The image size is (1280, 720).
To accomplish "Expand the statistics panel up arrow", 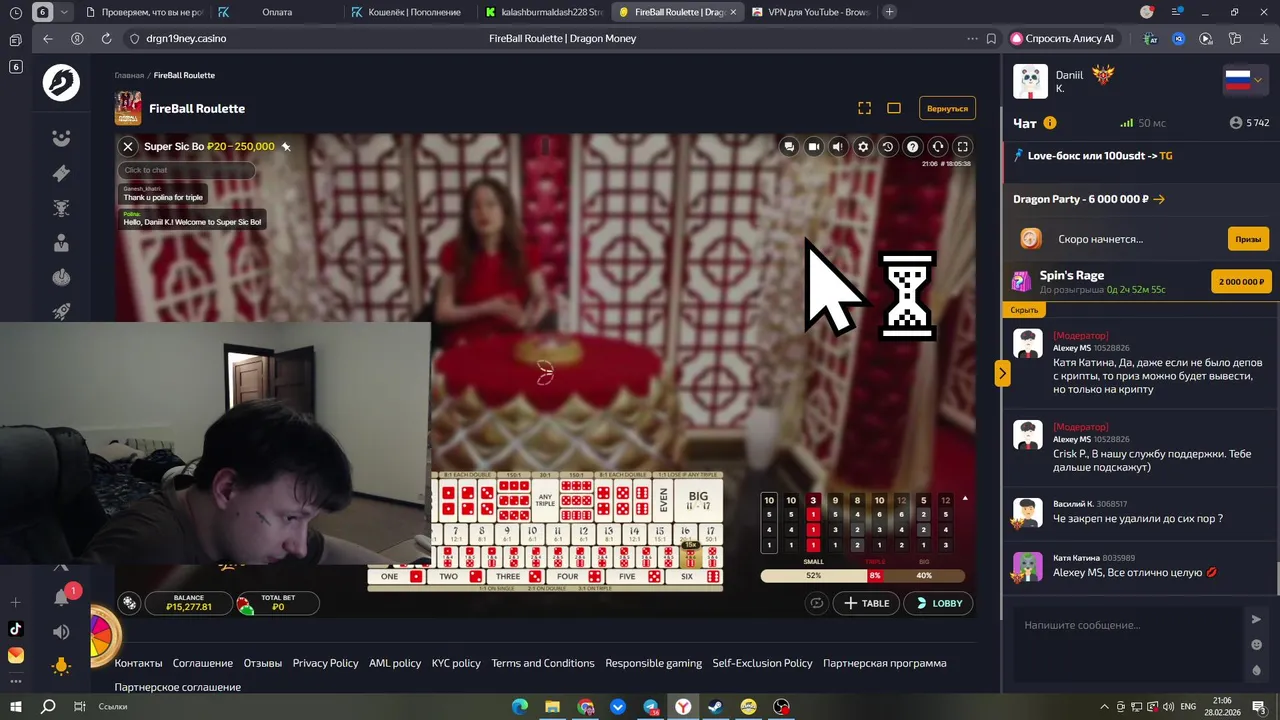I will pyautogui.click(x=965, y=499).
